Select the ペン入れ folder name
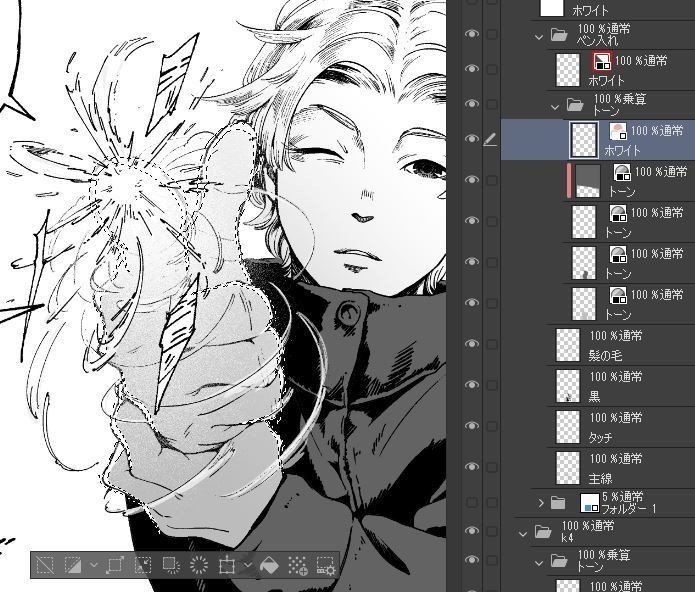 pos(597,41)
